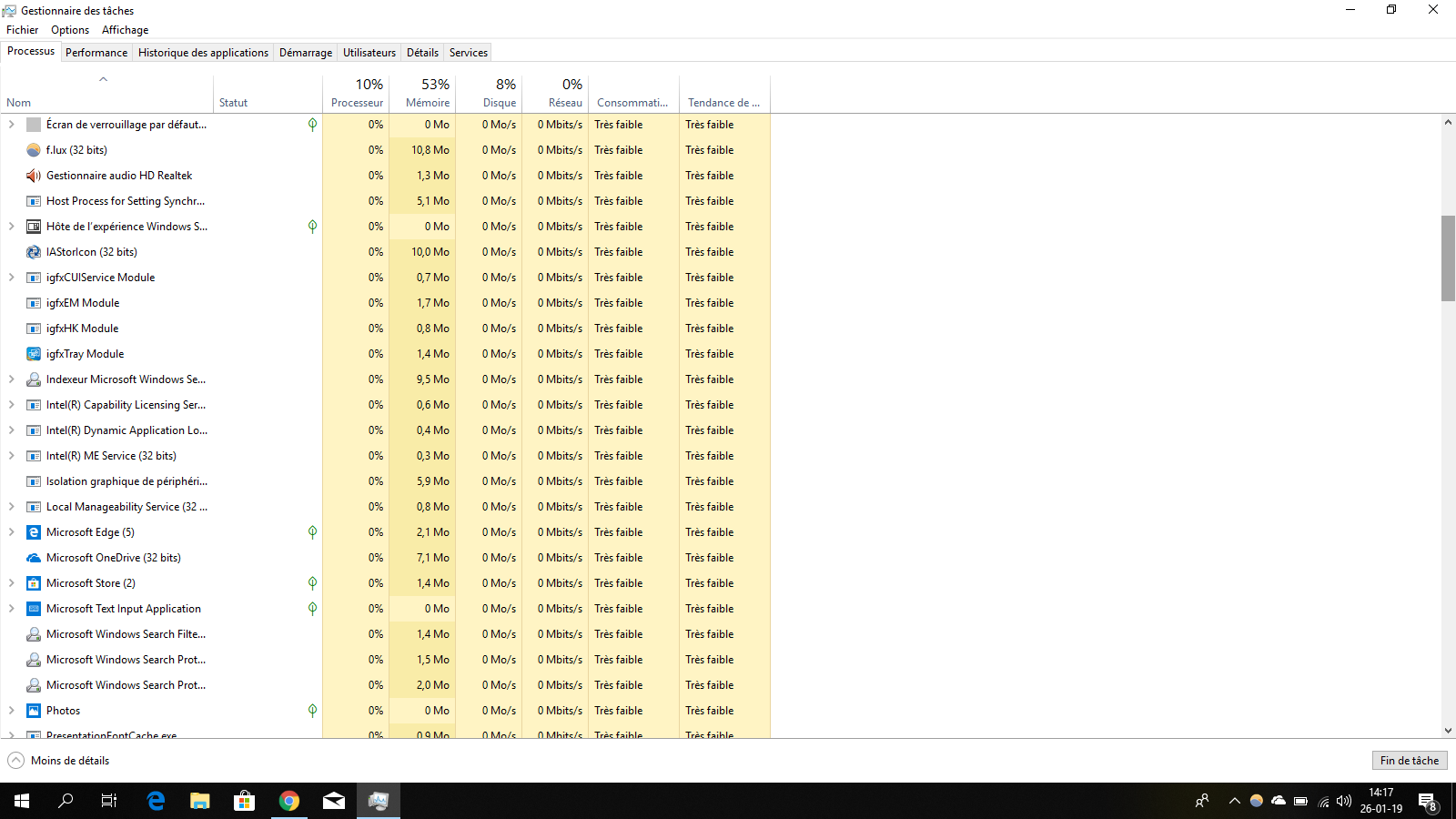
Task: Open the Options menu
Action: click(70, 30)
